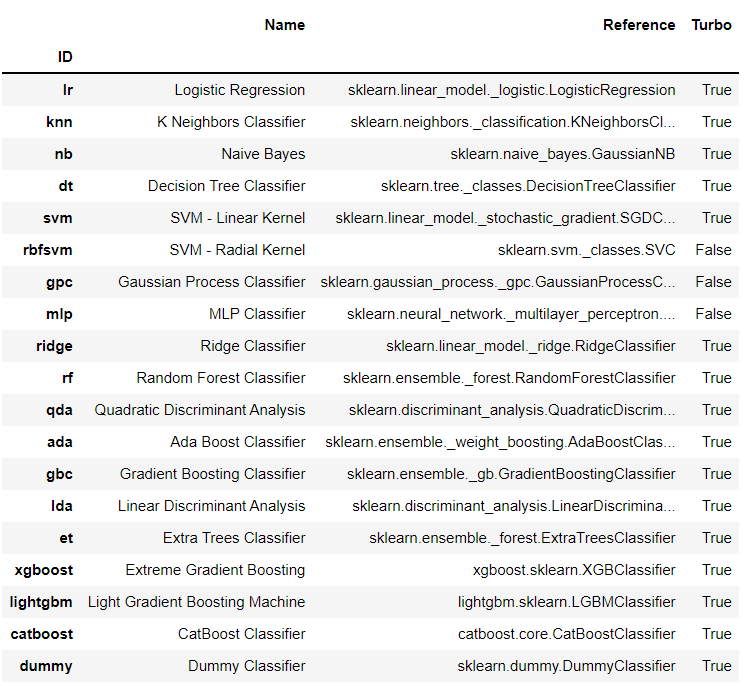The image size is (746, 686).
Task: Click the SVM - Linear Kernel cell
Action: pos(237,218)
